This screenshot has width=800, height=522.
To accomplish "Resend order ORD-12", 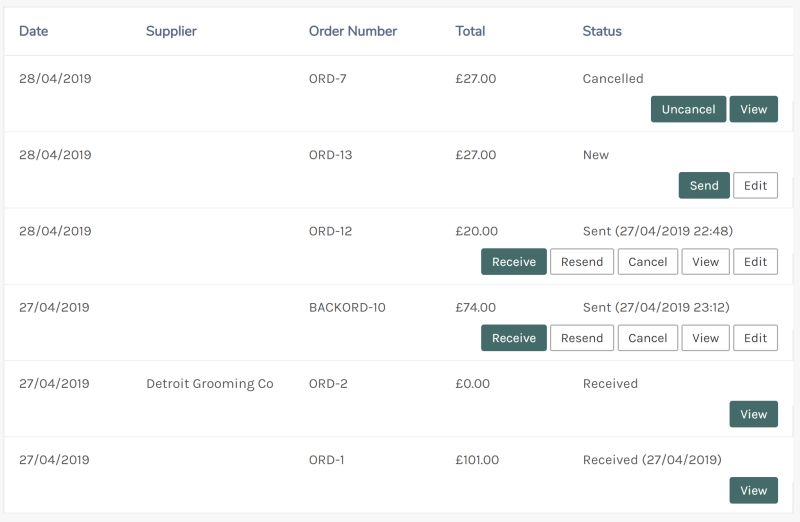I will pos(582,261).
